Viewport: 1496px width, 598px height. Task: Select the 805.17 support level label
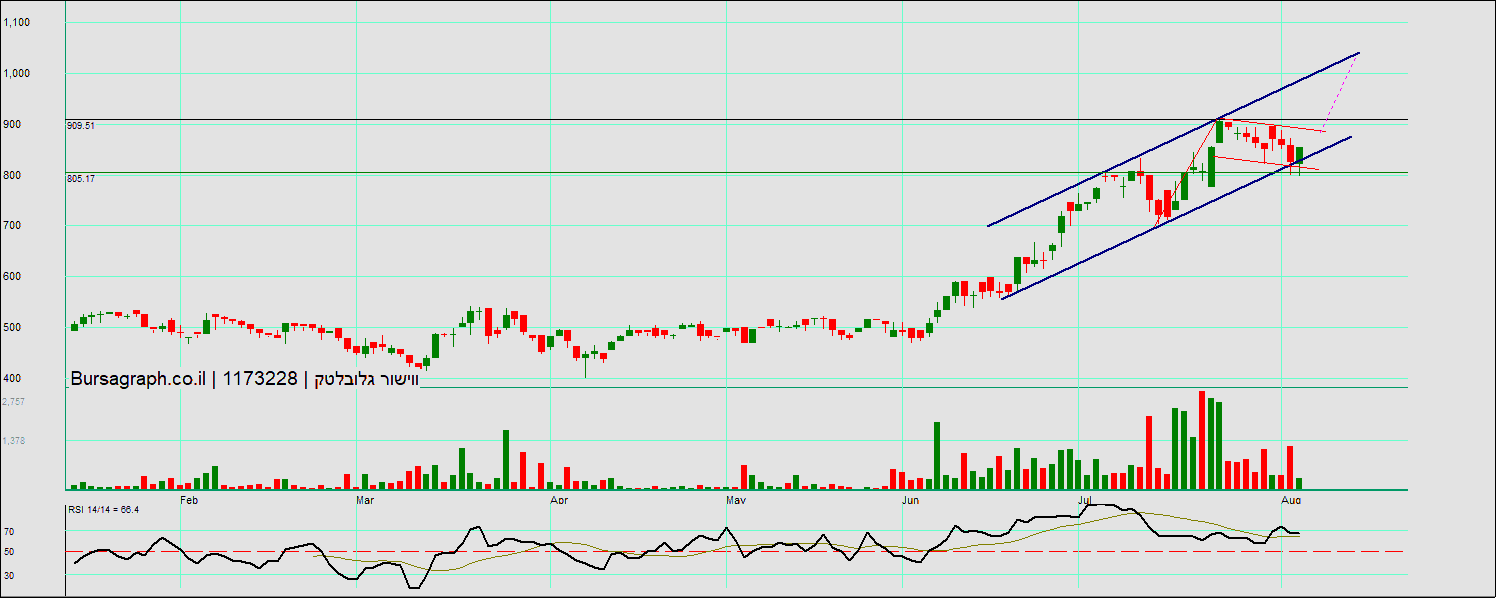pos(81,179)
